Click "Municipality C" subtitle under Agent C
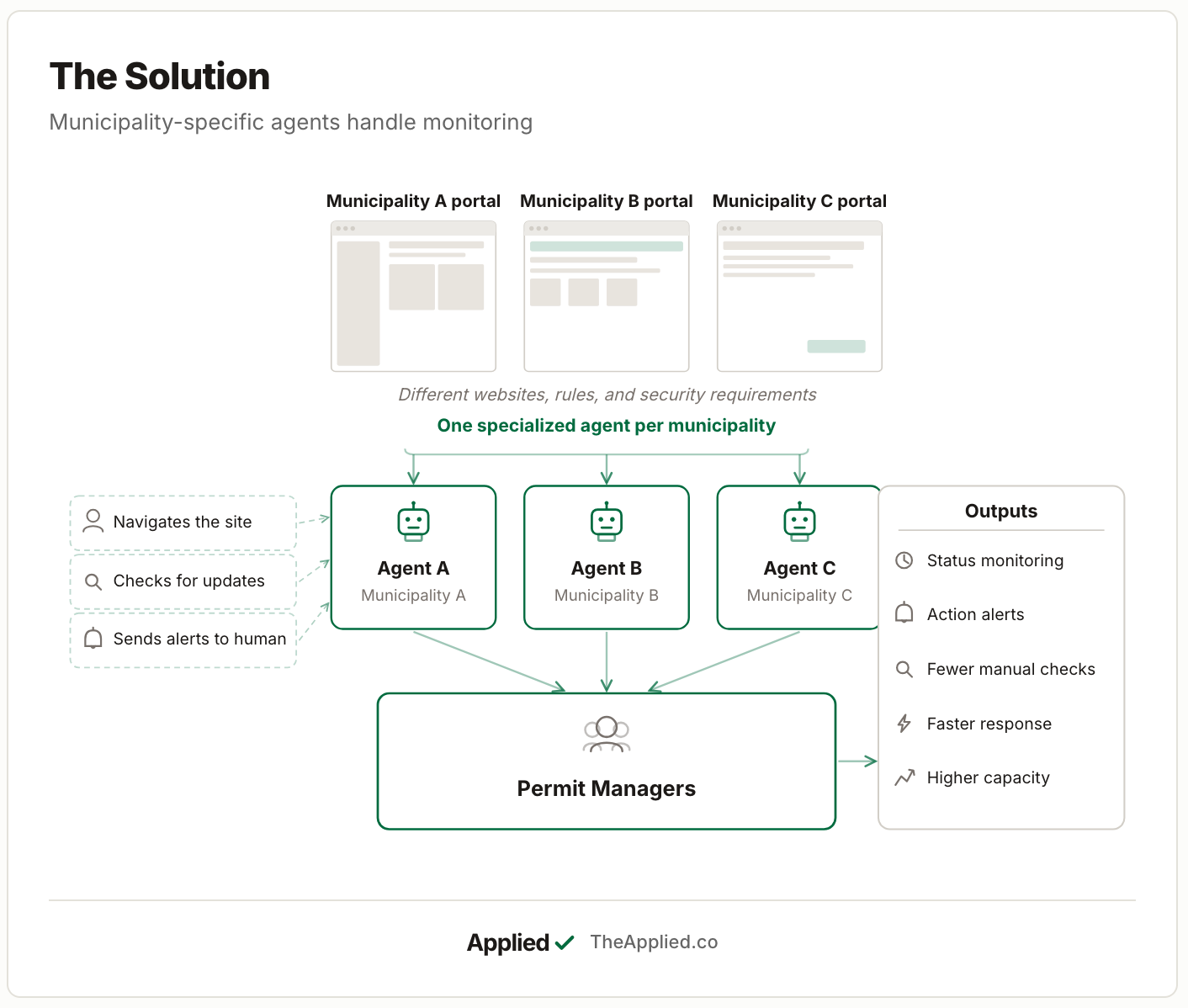Screen dimensions: 1188x1008 [799, 596]
